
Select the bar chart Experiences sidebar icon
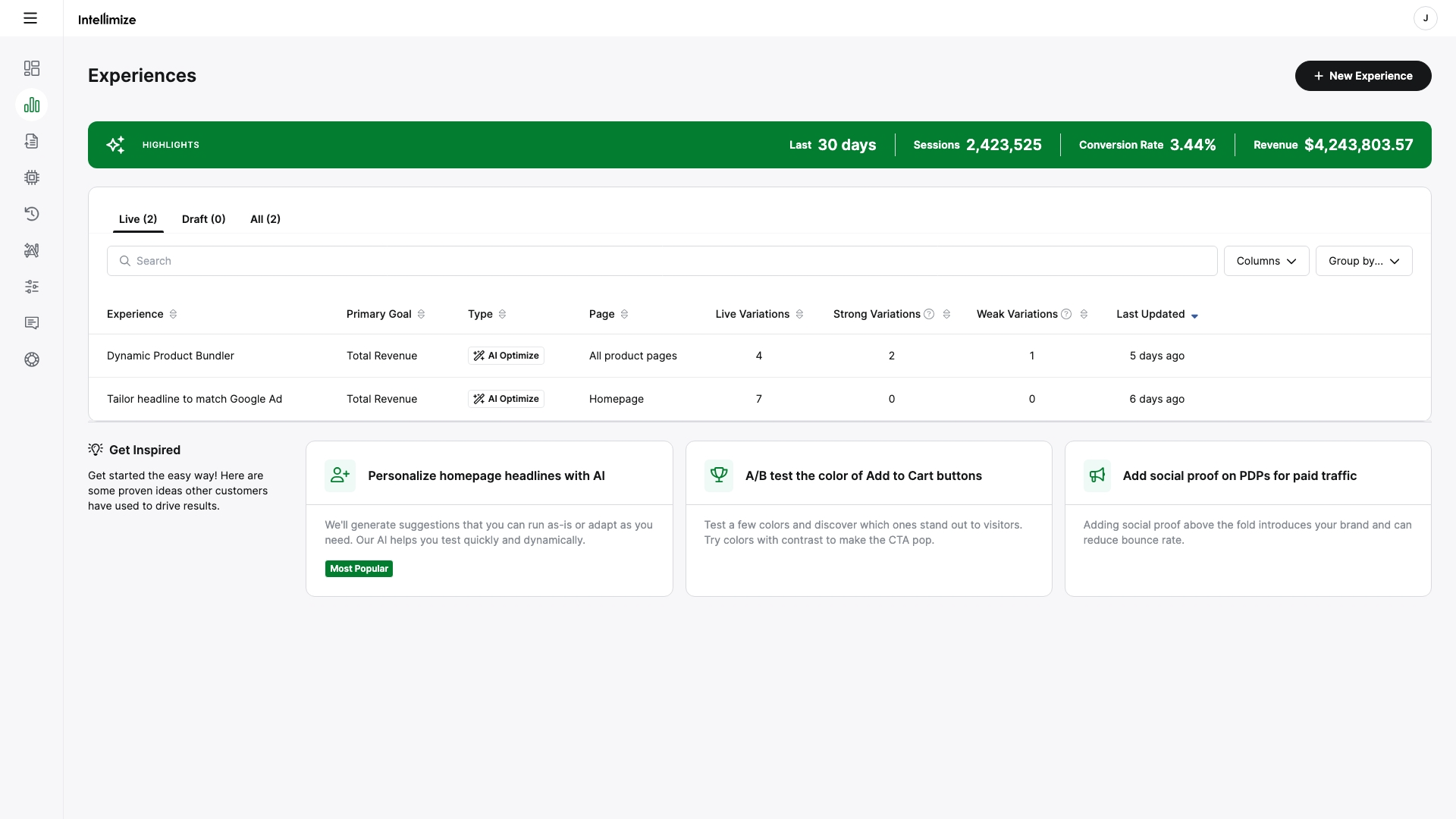(x=32, y=105)
